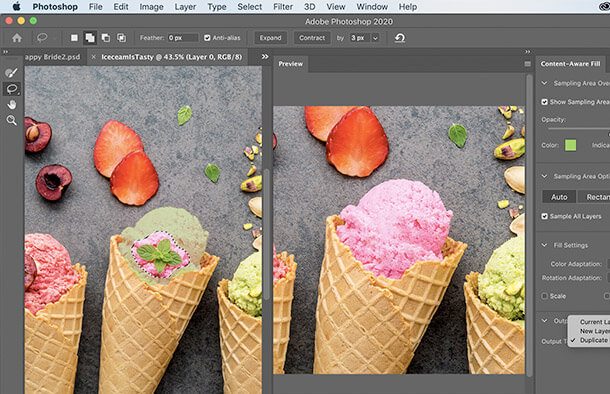Open the Filter menu
This screenshot has height=394, width=610.
pyautogui.click(x=283, y=7)
